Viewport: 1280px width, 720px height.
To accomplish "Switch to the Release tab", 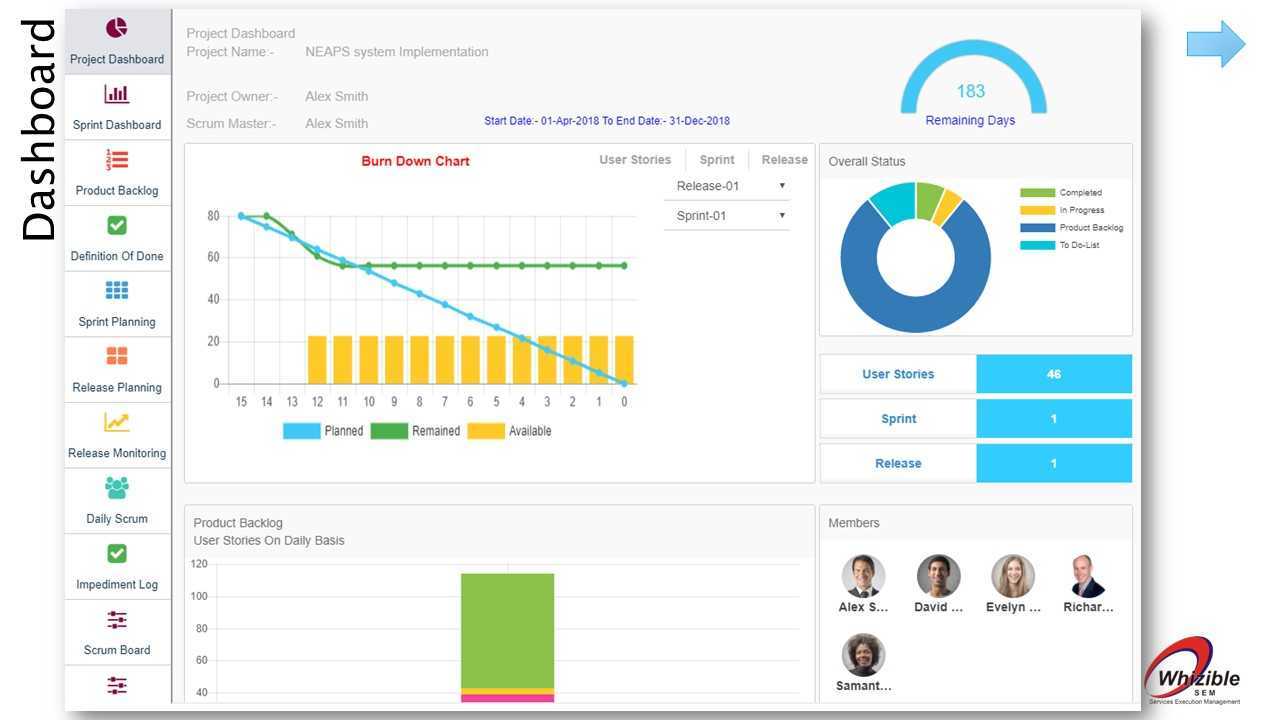I will 785,160.
